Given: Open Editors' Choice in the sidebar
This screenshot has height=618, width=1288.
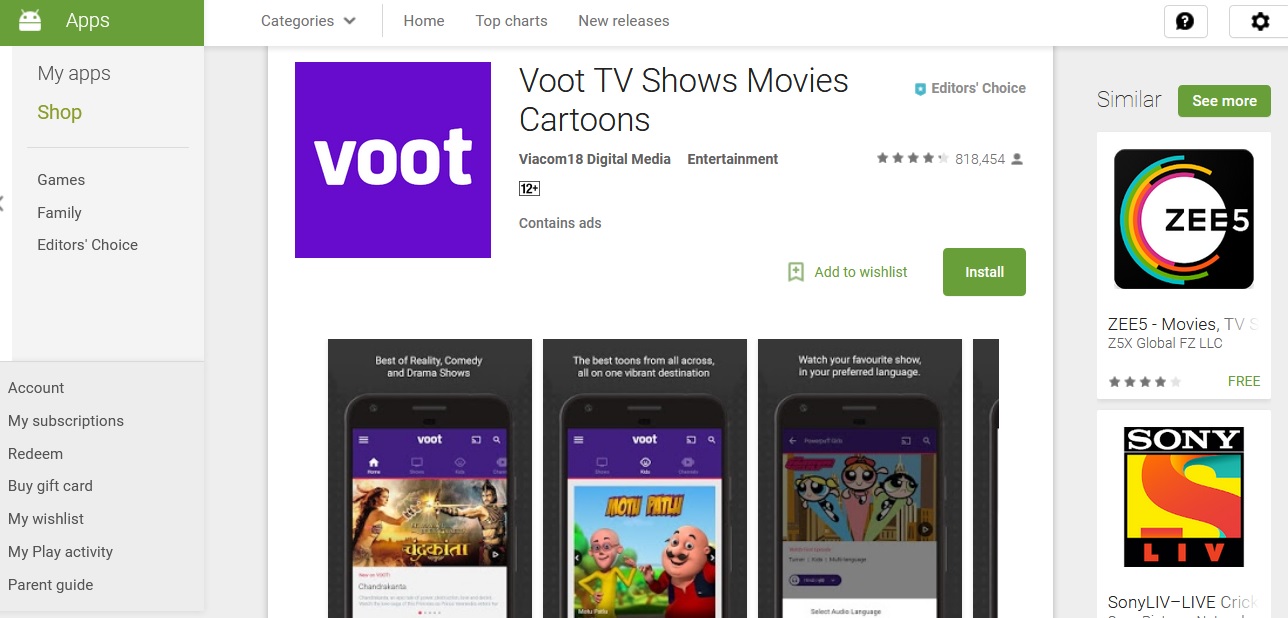Looking at the screenshot, I should 88,245.
